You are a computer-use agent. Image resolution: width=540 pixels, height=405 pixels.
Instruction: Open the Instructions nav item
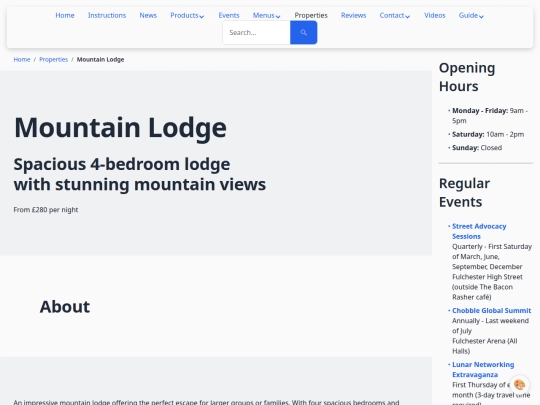107,15
